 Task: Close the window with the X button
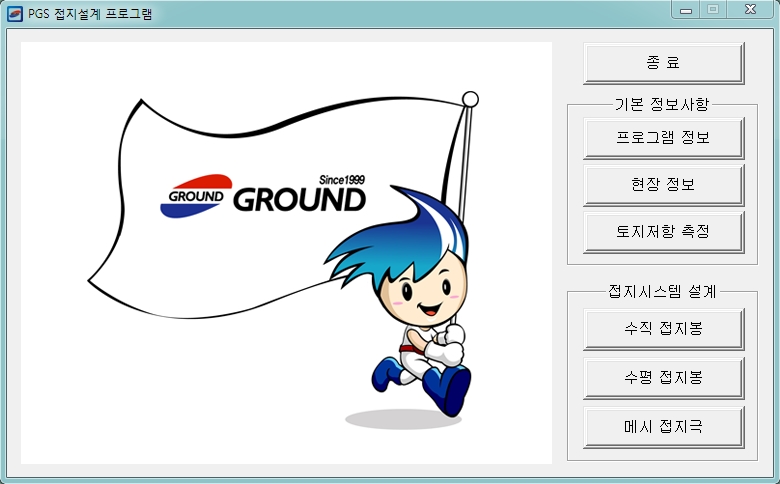tap(749, 10)
